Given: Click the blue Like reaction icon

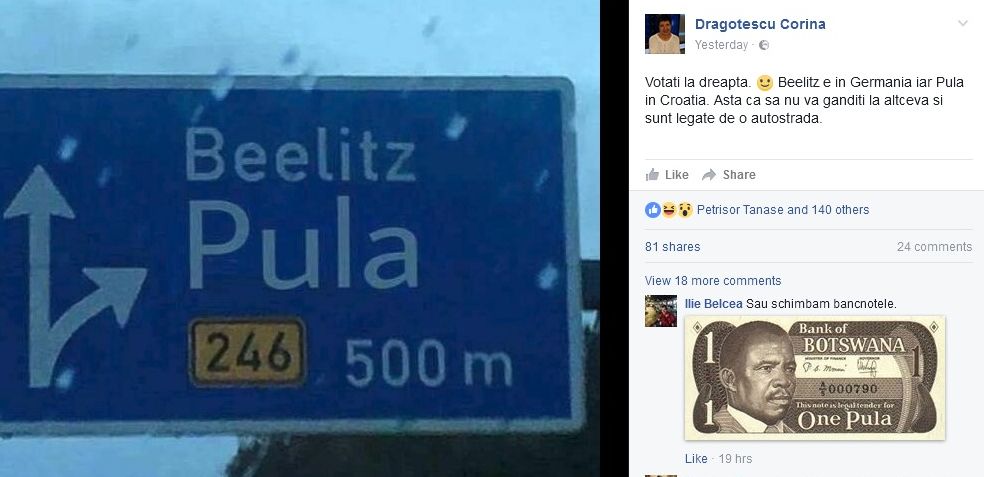Looking at the screenshot, I should click(x=653, y=210).
